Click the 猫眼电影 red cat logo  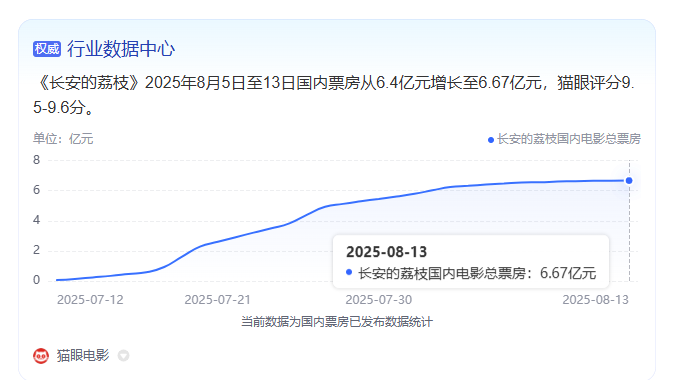[41, 356]
